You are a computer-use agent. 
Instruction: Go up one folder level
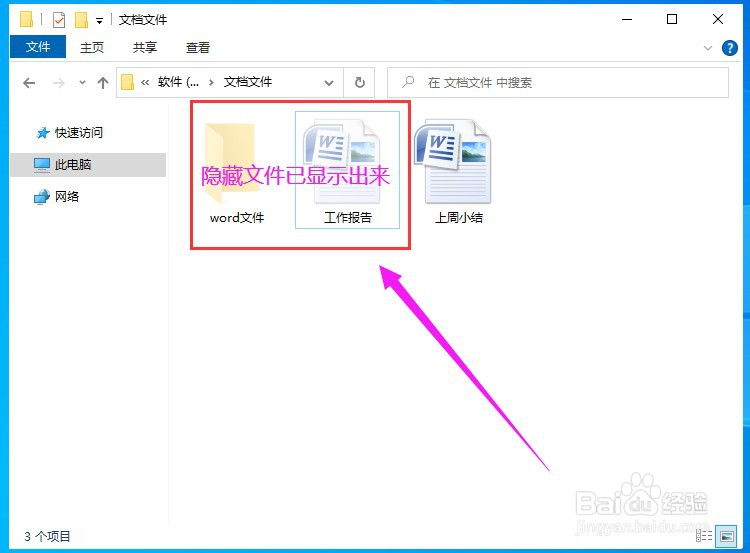tap(102, 83)
